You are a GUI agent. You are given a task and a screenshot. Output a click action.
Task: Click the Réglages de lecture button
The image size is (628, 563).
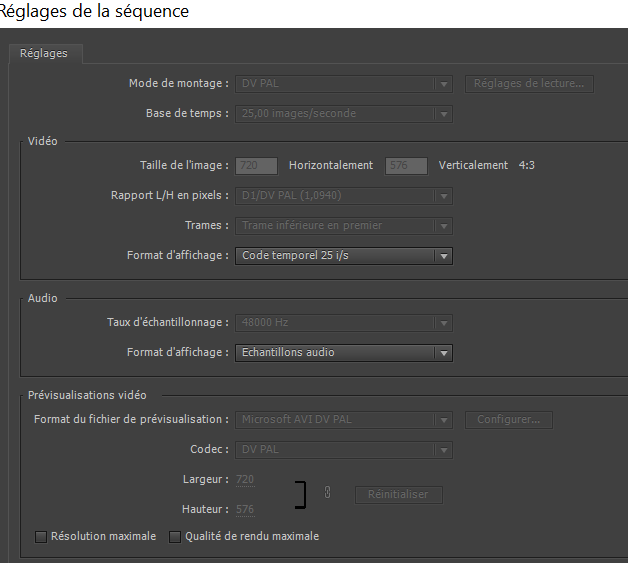point(529,84)
